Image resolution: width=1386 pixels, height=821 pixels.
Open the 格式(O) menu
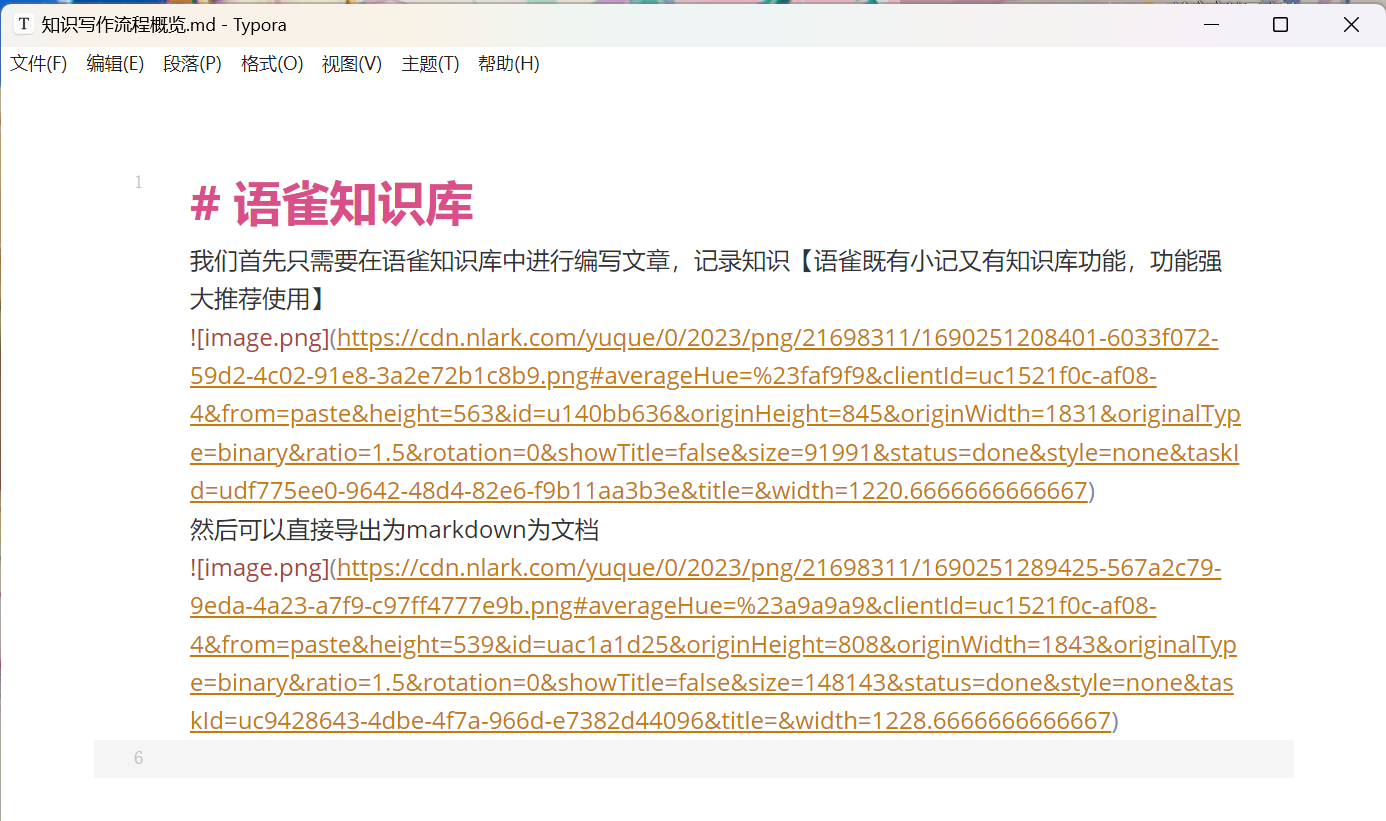click(x=272, y=64)
